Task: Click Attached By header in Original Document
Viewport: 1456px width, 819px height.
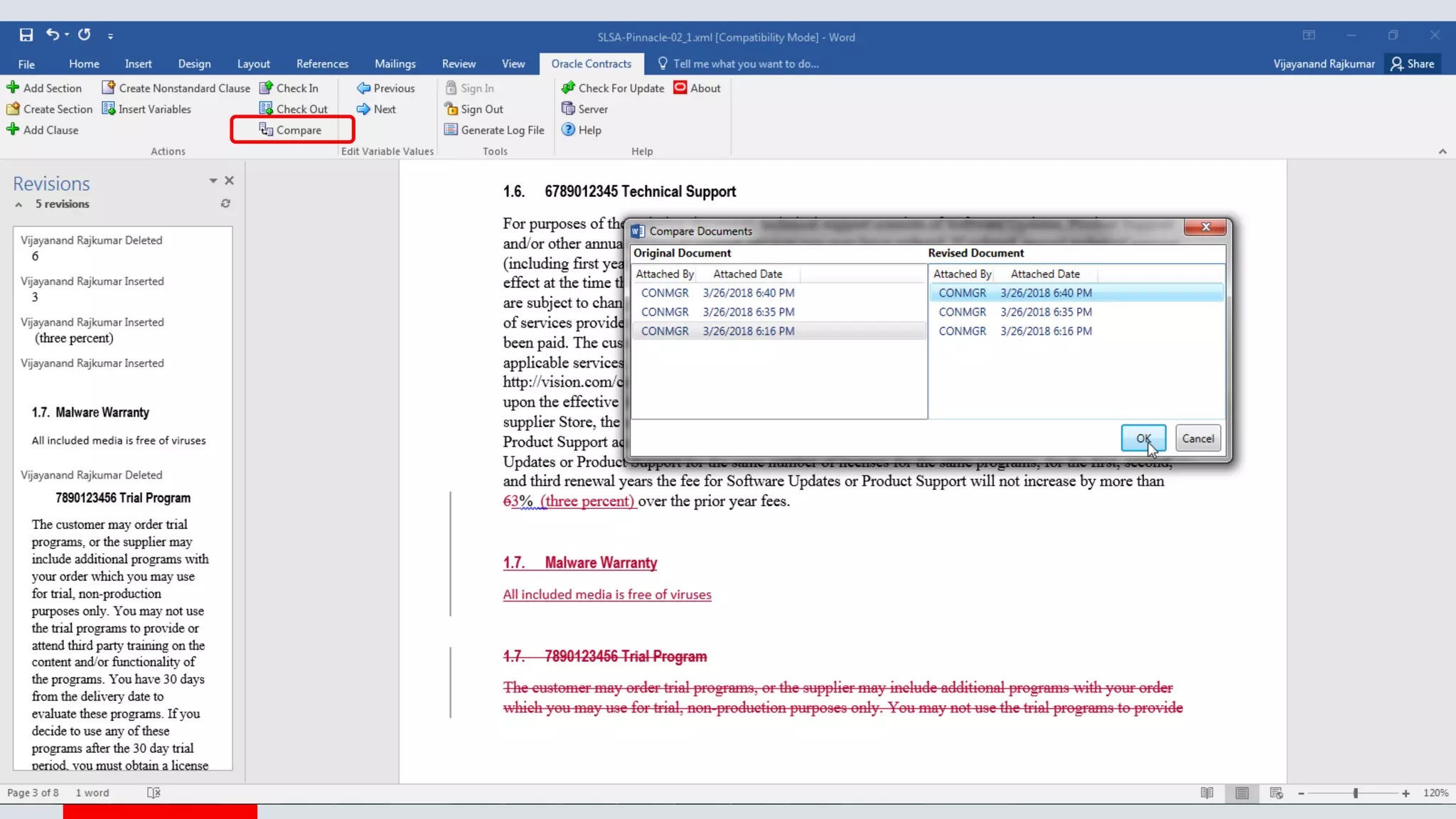Action: coord(665,274)
